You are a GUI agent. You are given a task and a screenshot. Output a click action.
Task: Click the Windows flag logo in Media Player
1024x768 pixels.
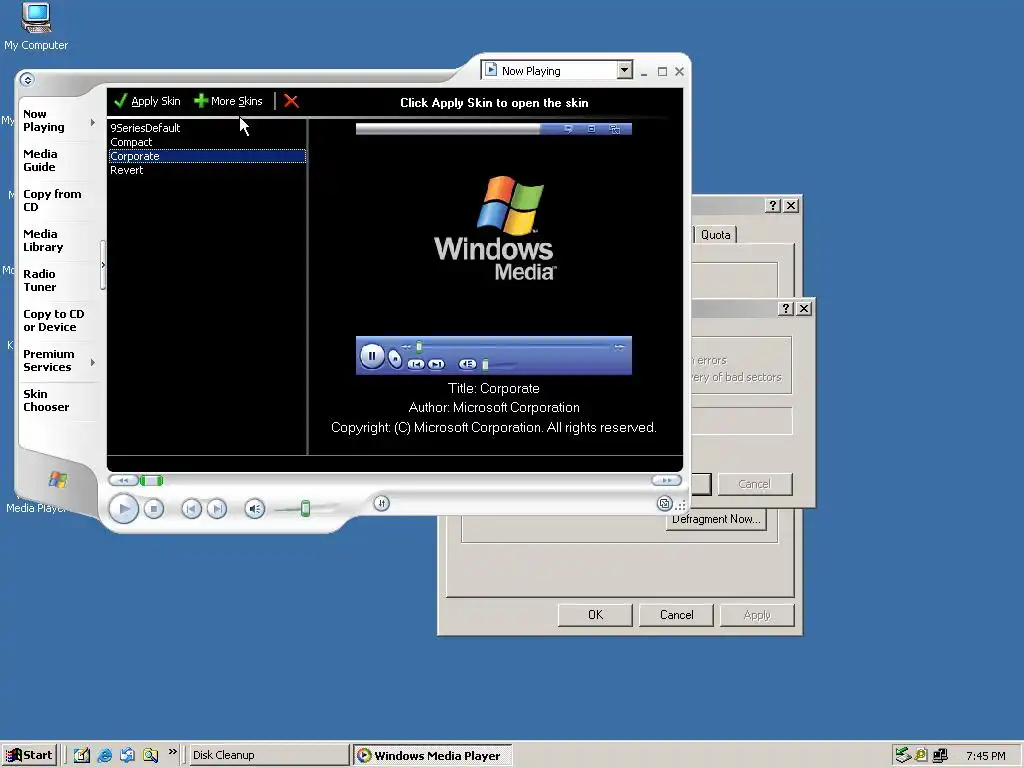tap(57, 479)
